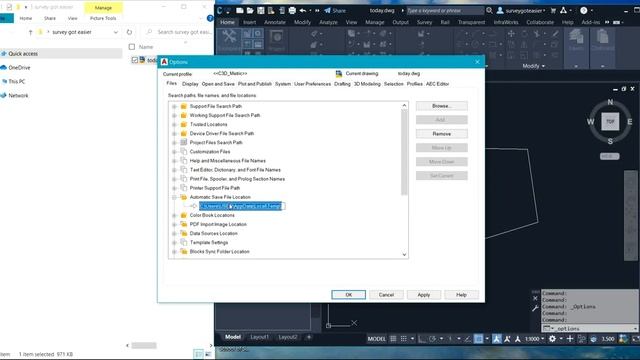The image size is (640, 360).
Task: Click the File Explorer horizontal scrollbar thumb
Action: click(144, 346)
